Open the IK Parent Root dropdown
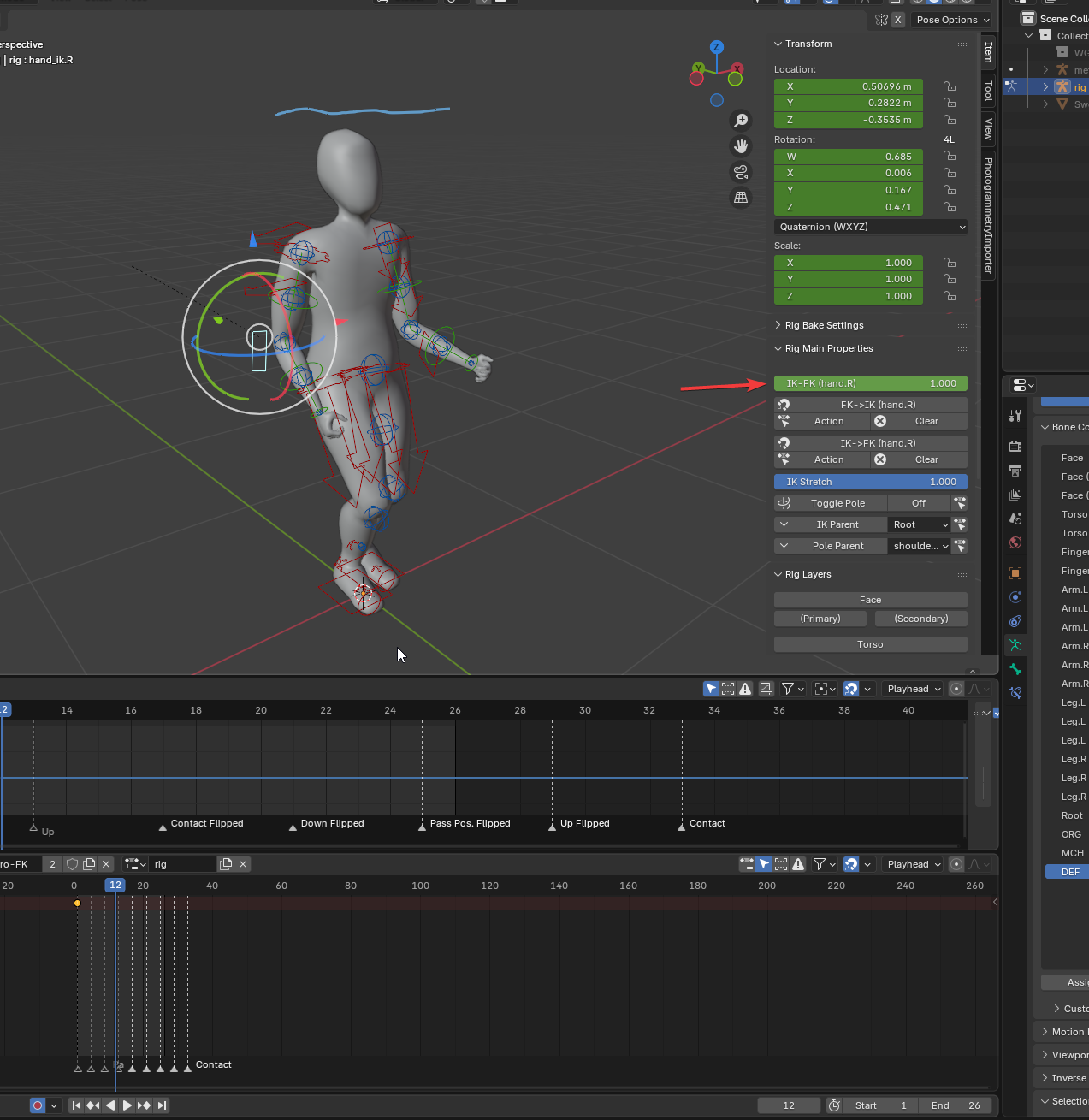This screenshot has width=1089, height=1120. click(920, 524)
